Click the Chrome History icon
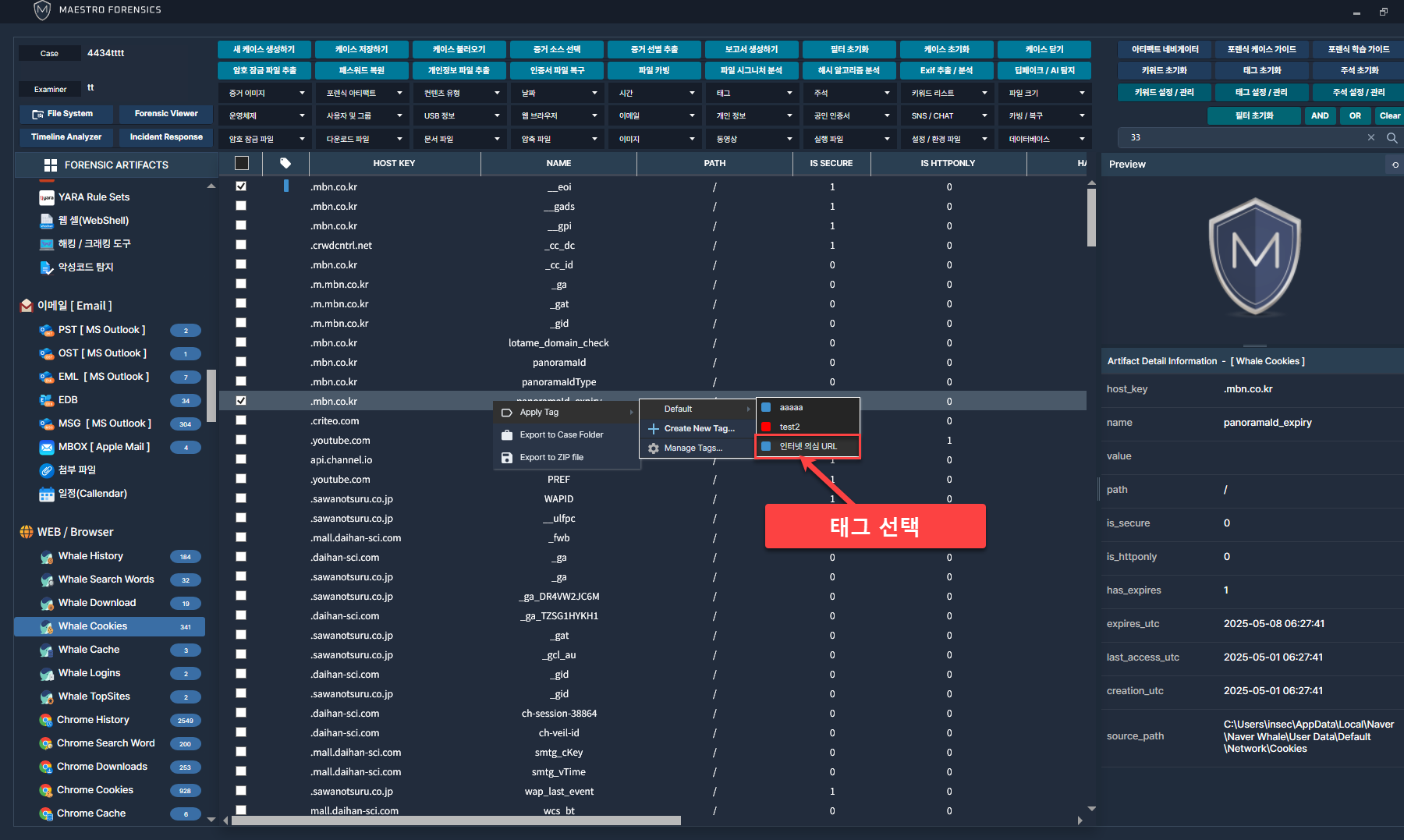The image size is (1404, 840). (46, 720)
